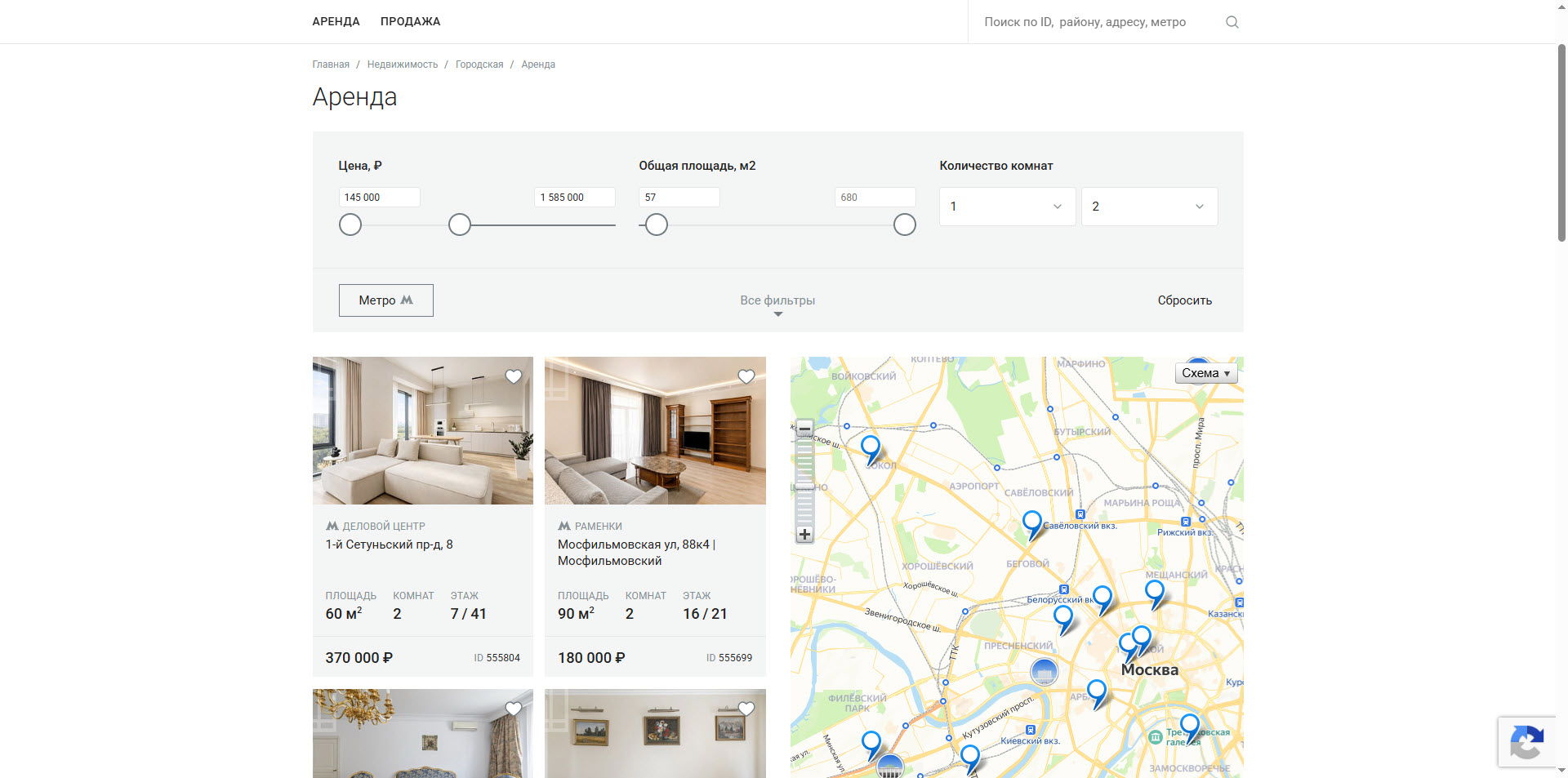Zoom out the map with minus button
This screenshot has width=1568, height=778.
[804, 429]
